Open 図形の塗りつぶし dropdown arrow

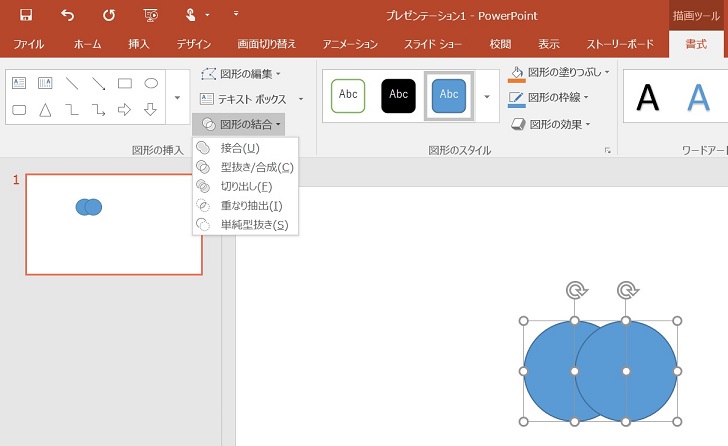607,72
